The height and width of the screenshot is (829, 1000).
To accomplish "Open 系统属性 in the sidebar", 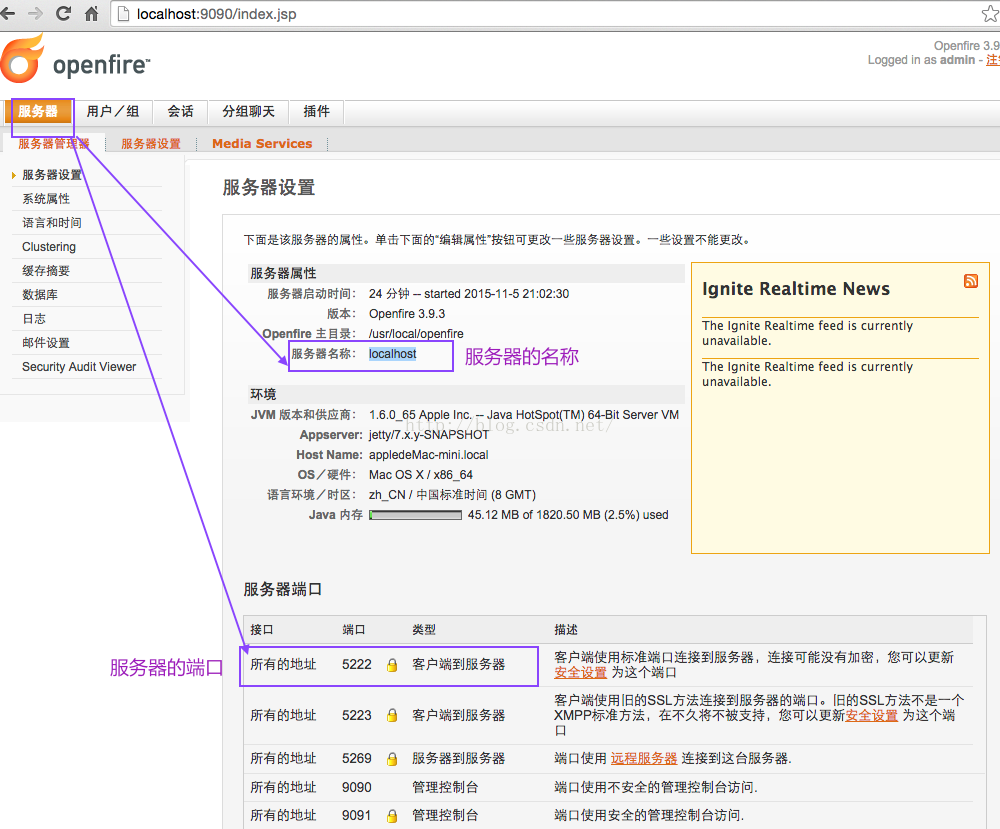I will tap(46, 199).
